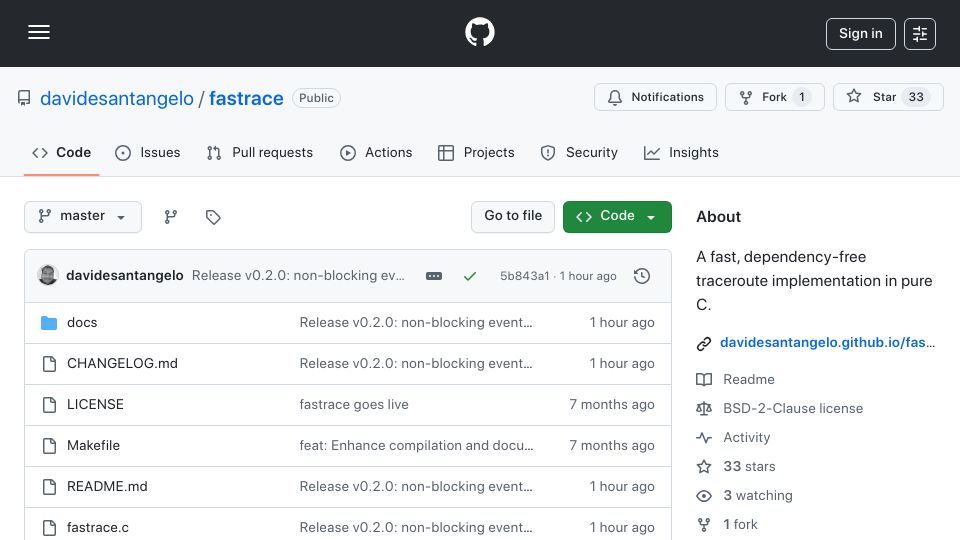Open CHANGELOG.md row commit message link
Screen dimensions: 960x540
(x=416, y=364)
